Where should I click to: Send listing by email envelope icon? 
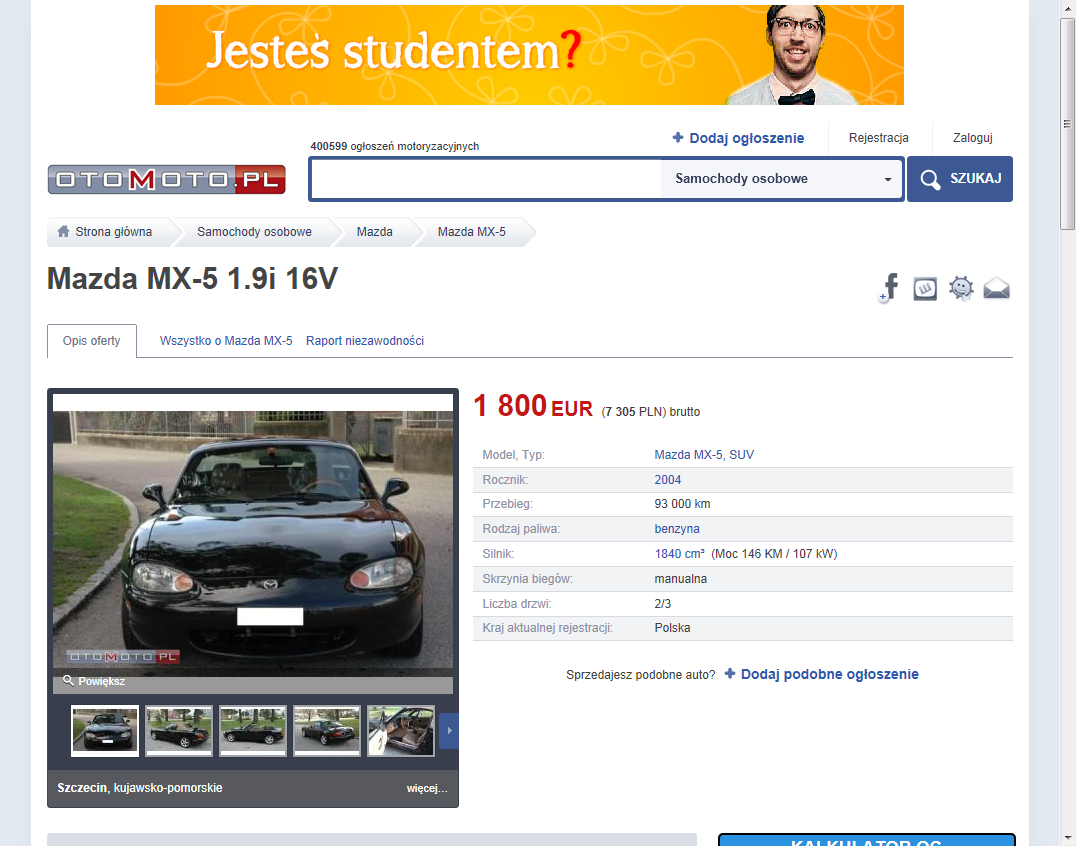[x=996, y=289]
